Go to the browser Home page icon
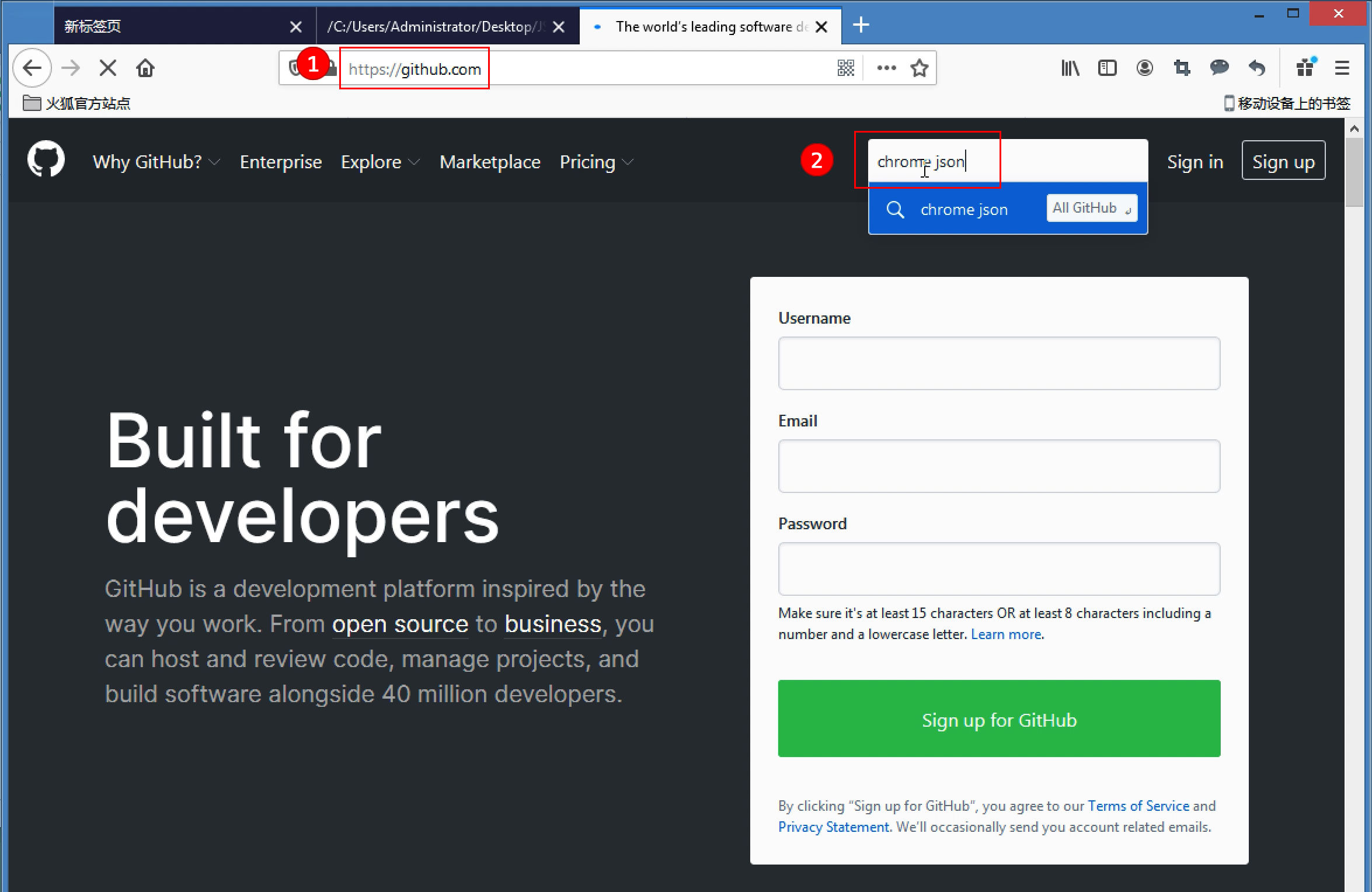Screen dimensions: 1372x892 point(145,68)
